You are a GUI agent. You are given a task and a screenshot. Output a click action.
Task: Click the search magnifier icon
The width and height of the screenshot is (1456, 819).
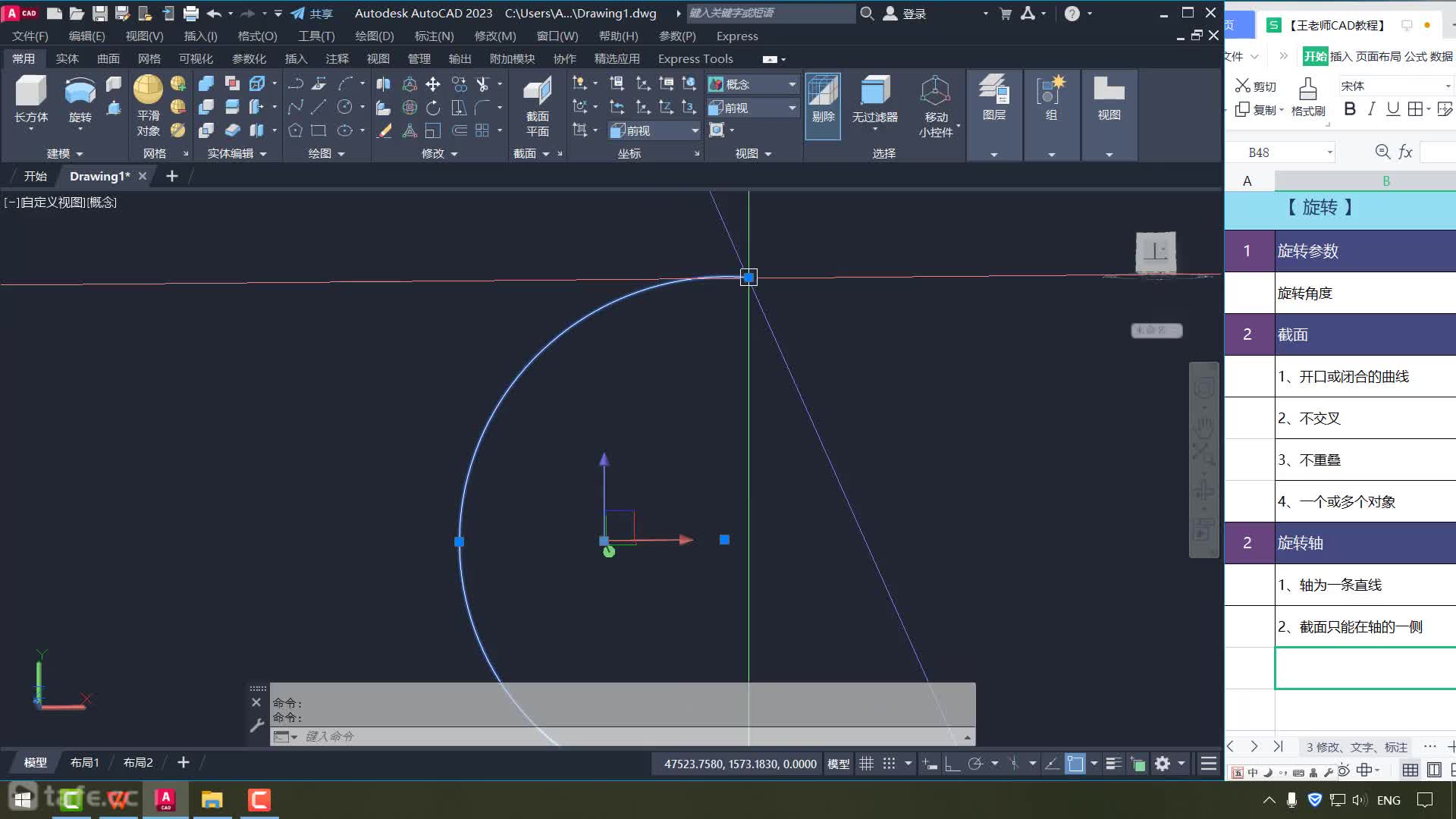pos(868,13)
